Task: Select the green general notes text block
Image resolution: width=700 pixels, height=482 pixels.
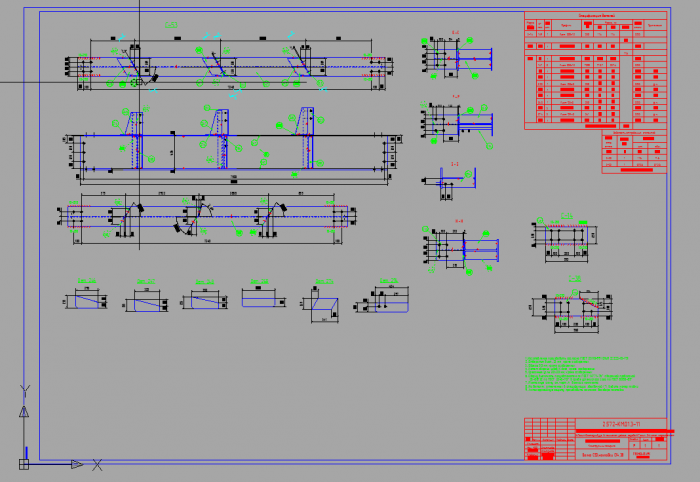Action: pyautogui.click(x=581, y=374)
